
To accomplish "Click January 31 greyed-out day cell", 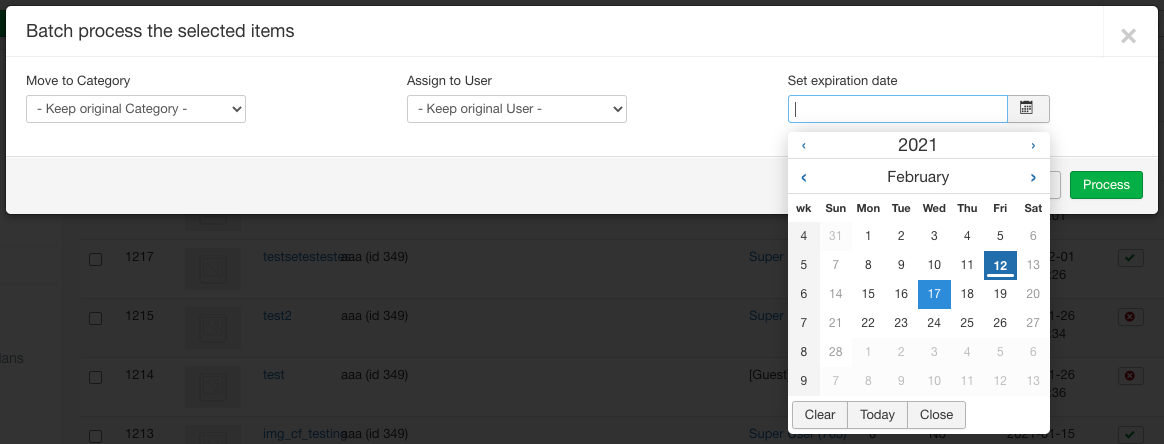I will click(835, 236).
